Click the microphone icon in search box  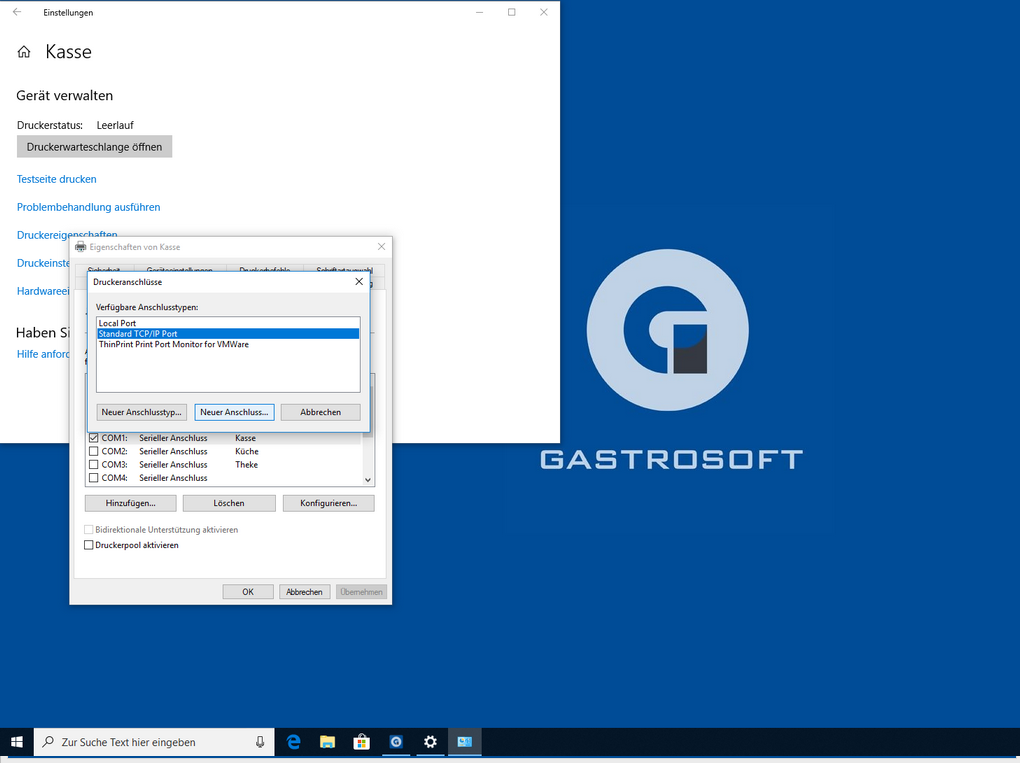point(260,742)
